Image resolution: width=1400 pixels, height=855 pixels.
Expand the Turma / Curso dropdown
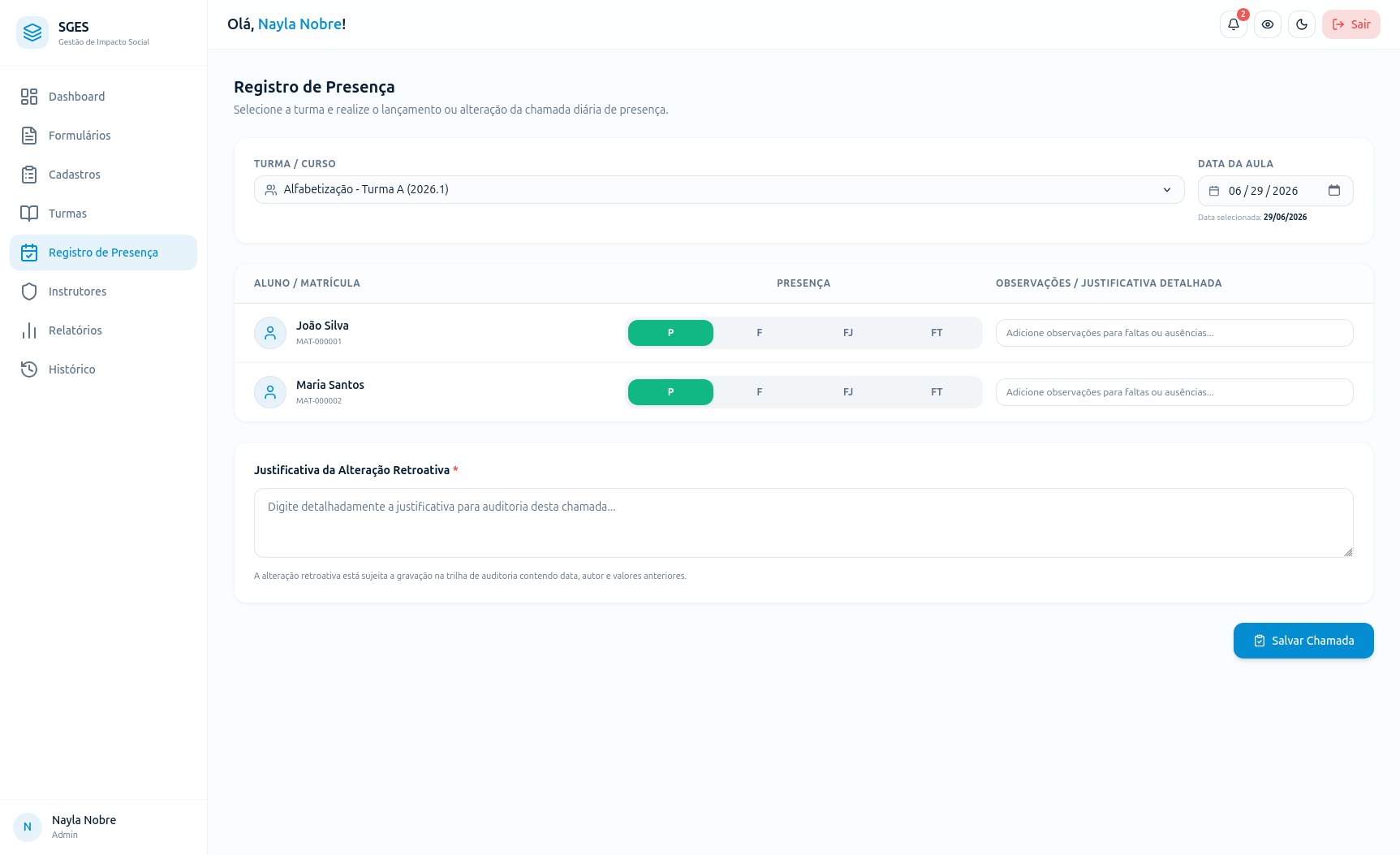719,190
